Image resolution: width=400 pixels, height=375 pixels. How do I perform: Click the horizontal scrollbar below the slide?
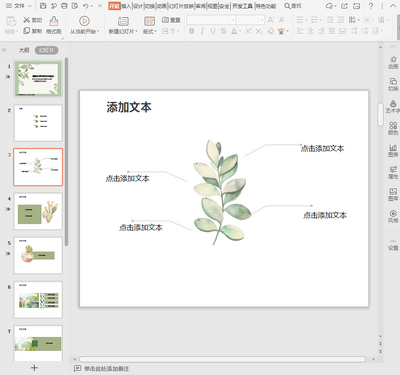tap(222, 359)
